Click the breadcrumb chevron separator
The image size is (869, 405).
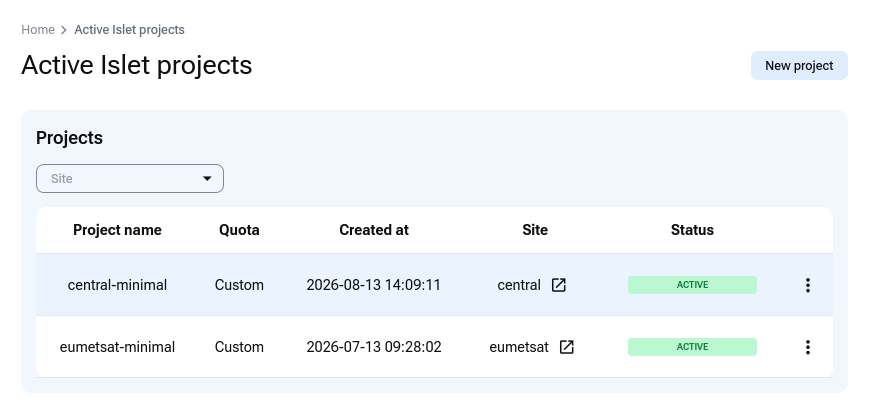click(x=64, y=30)
